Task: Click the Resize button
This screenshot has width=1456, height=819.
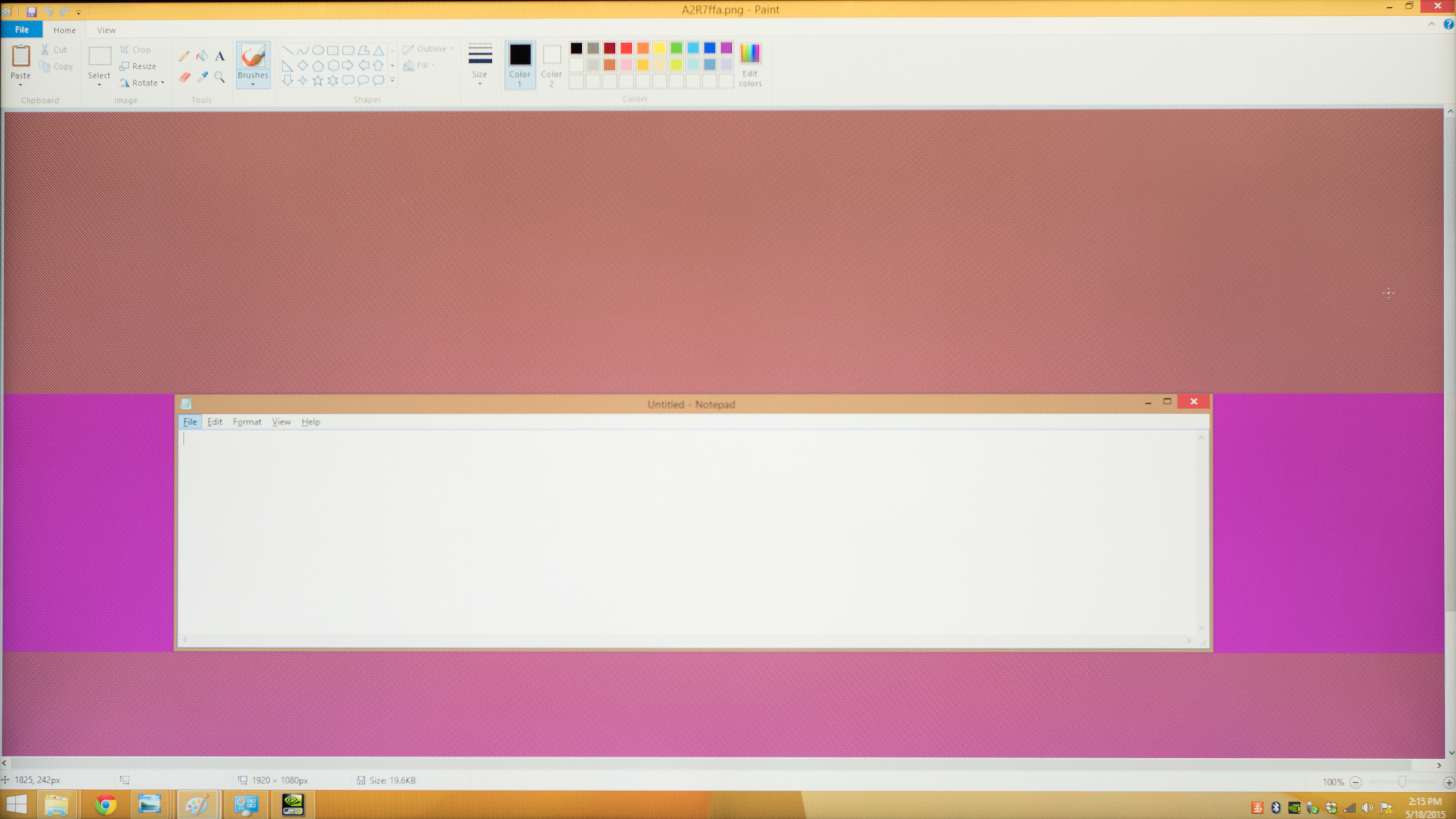Action: pyautogui.click(x=138, y=66)
